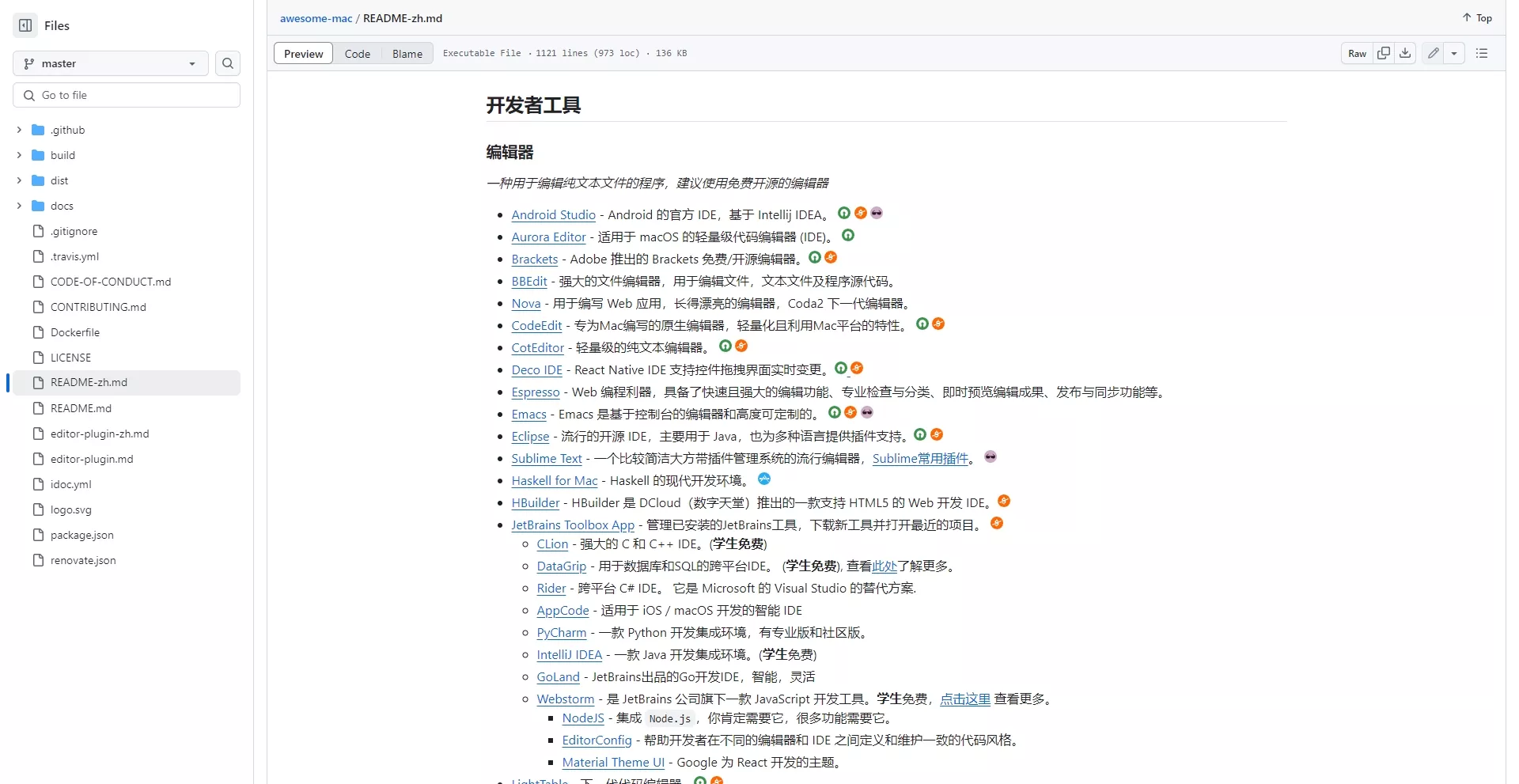The height and width of the screenshot is (784, 1519).
Task: Download raw file icon
Action: point(1405,53)
